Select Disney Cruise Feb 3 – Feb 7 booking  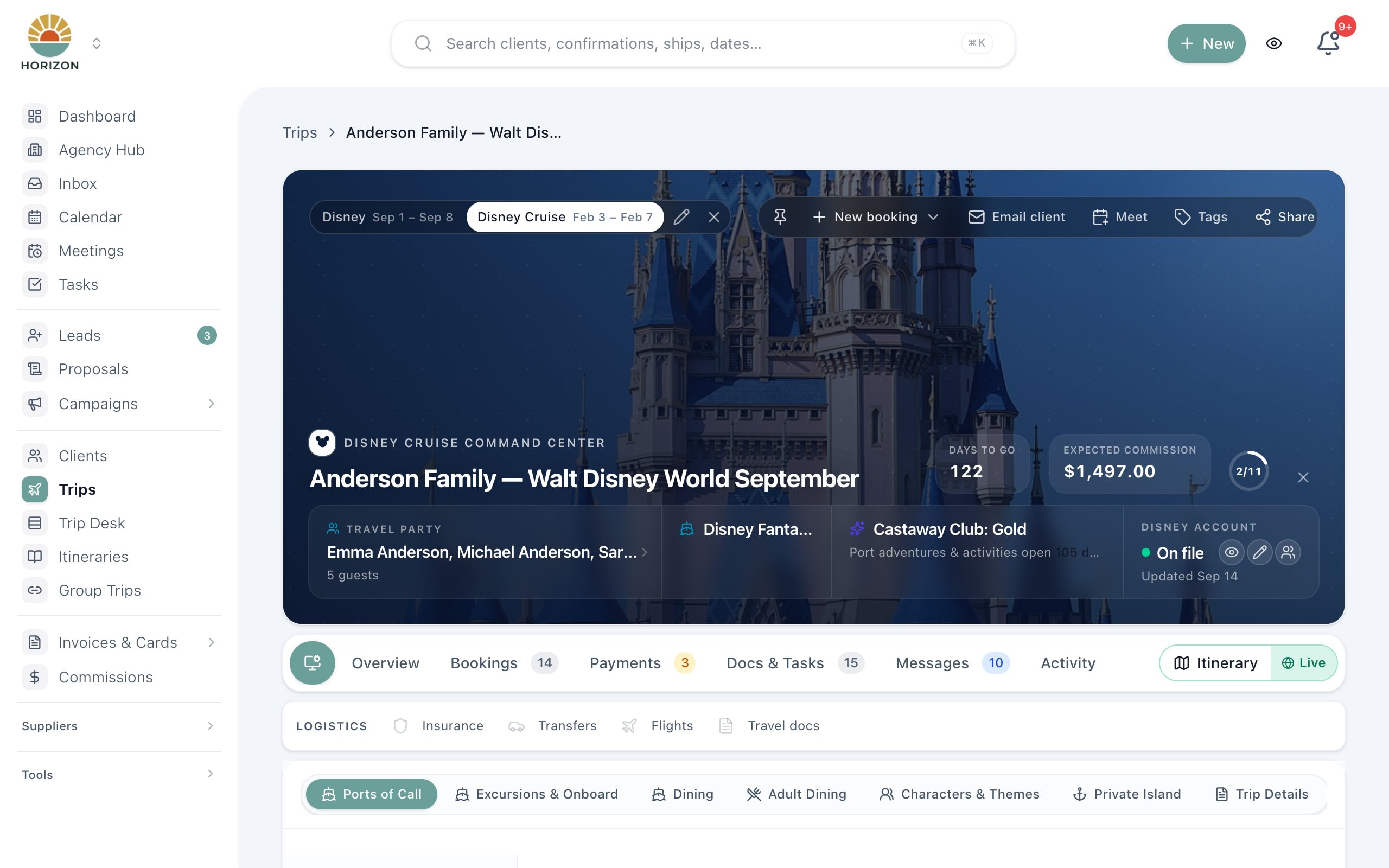click(565, 217)
